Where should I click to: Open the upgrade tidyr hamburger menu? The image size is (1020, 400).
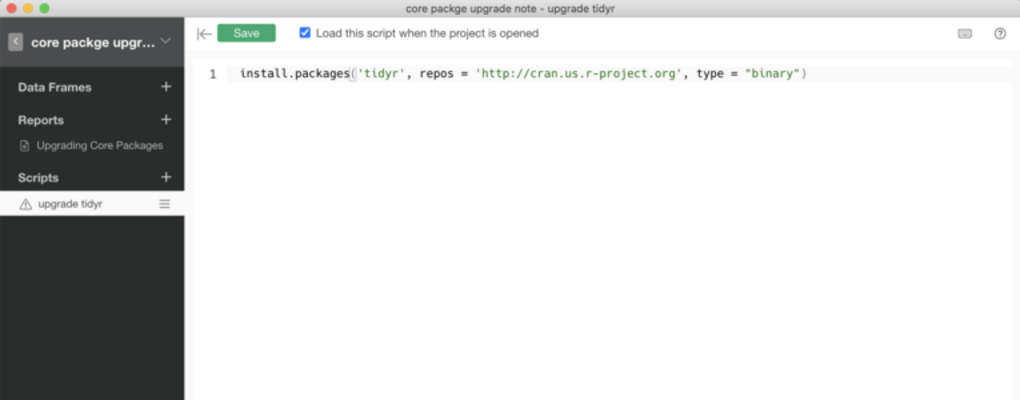(165, 204)
